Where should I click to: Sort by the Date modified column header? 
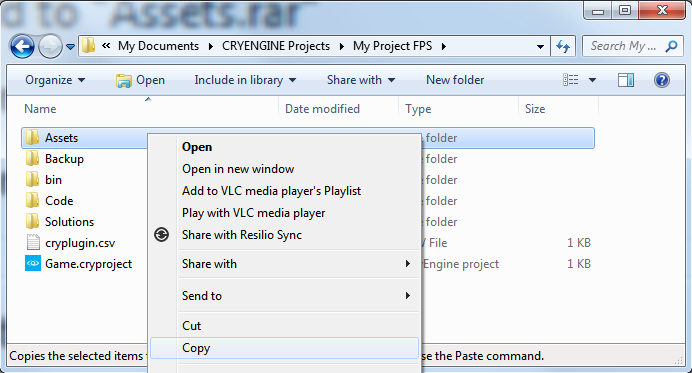(322, 109)
